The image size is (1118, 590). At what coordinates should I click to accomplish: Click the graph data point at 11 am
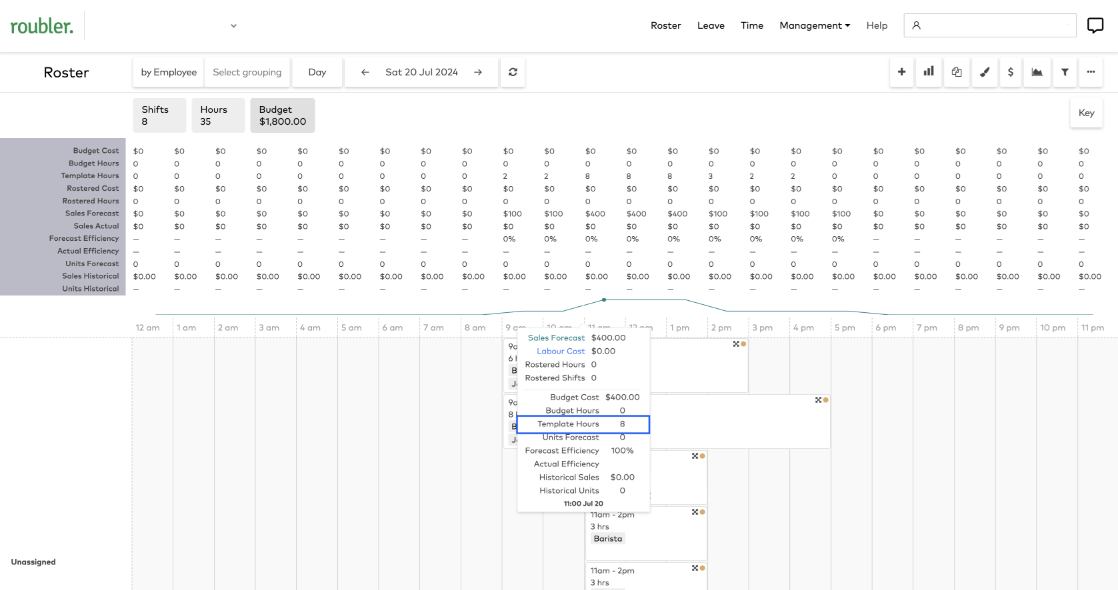click(604, 300)
